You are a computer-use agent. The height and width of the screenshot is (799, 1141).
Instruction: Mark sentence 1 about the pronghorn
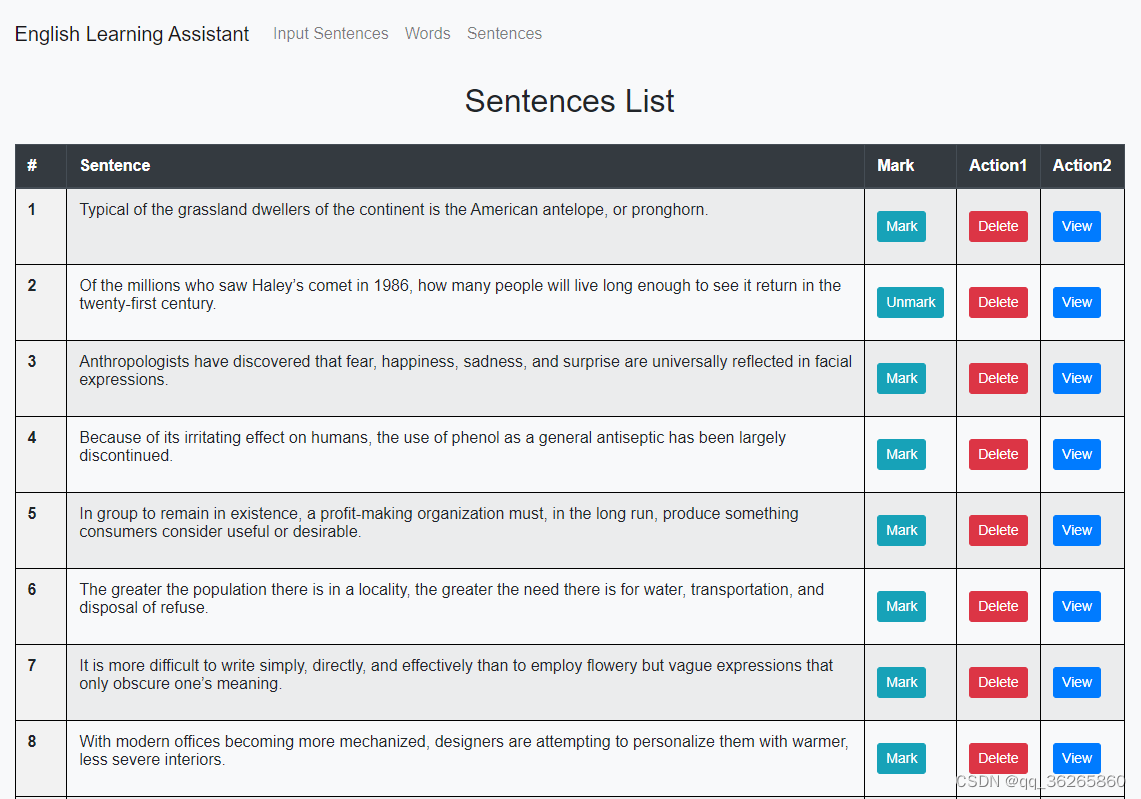tap(901, 226)
